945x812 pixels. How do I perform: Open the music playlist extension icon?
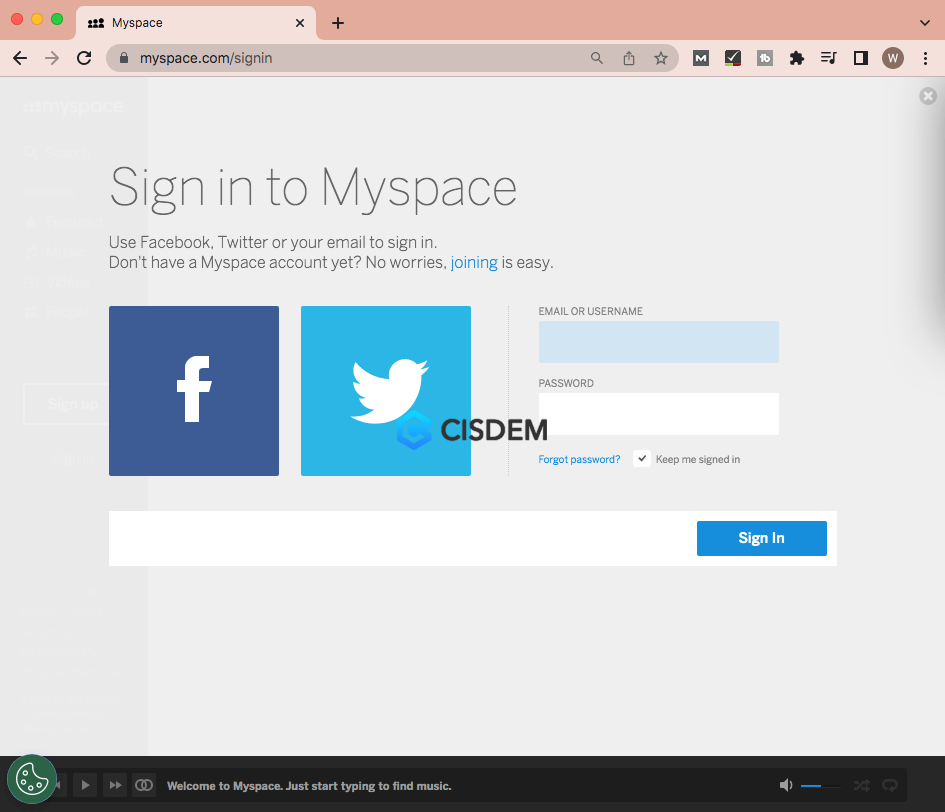tap(828, 58)
